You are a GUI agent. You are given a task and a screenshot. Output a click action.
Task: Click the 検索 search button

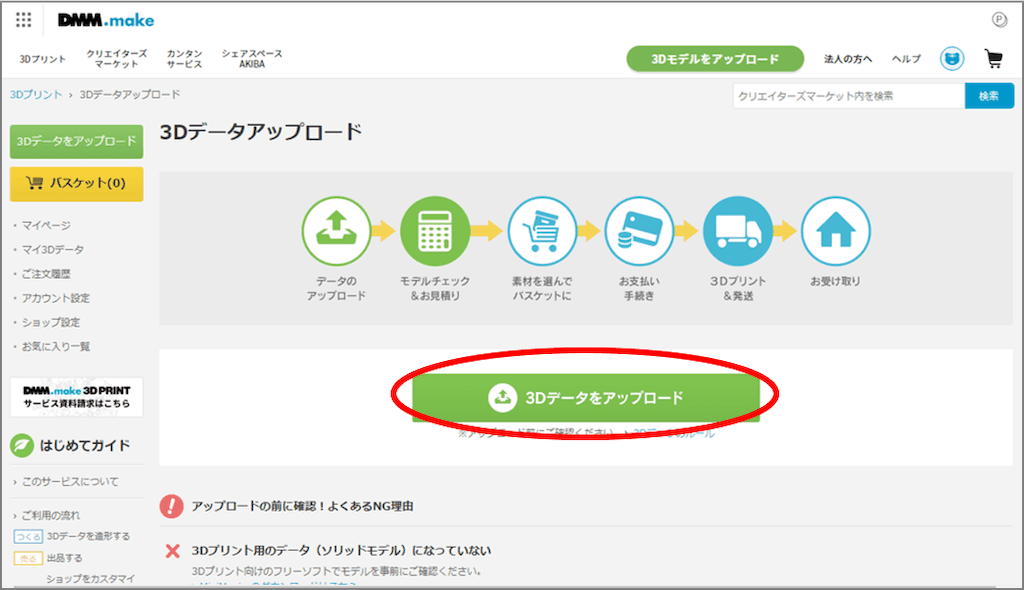pyautogui.click(x=989, y=96)
